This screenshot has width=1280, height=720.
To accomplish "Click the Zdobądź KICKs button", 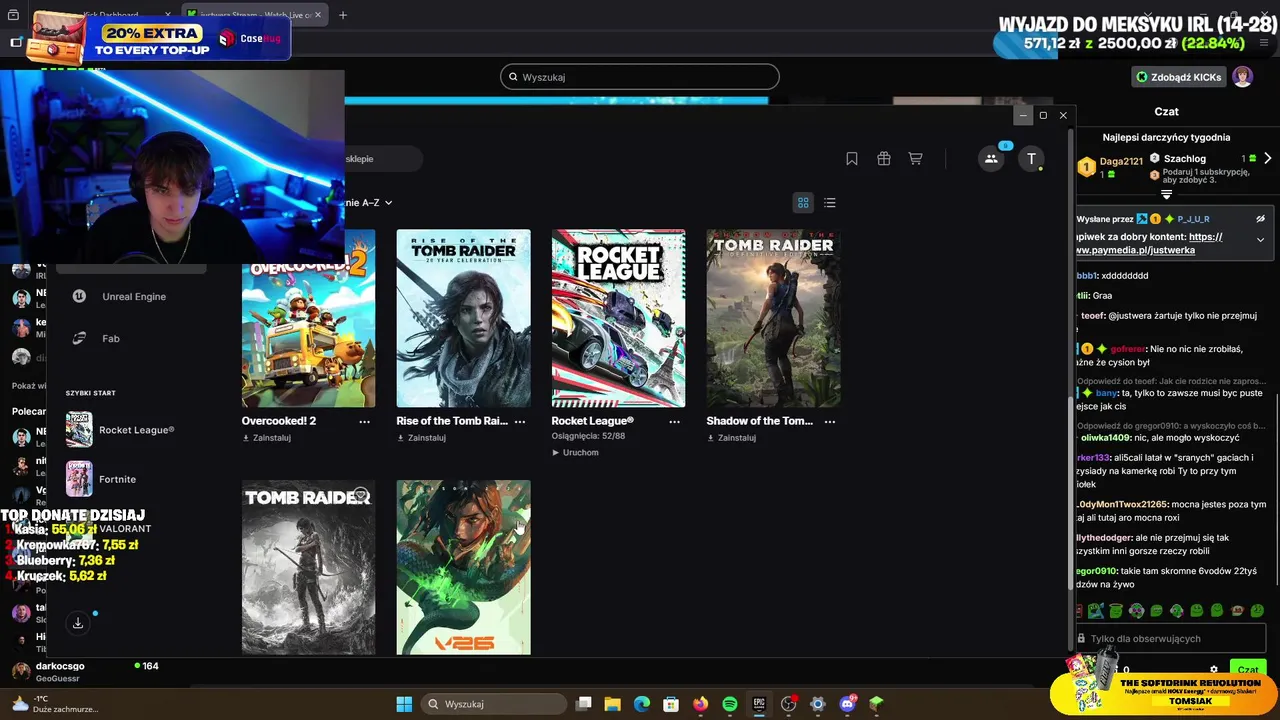I will 1178,77.
